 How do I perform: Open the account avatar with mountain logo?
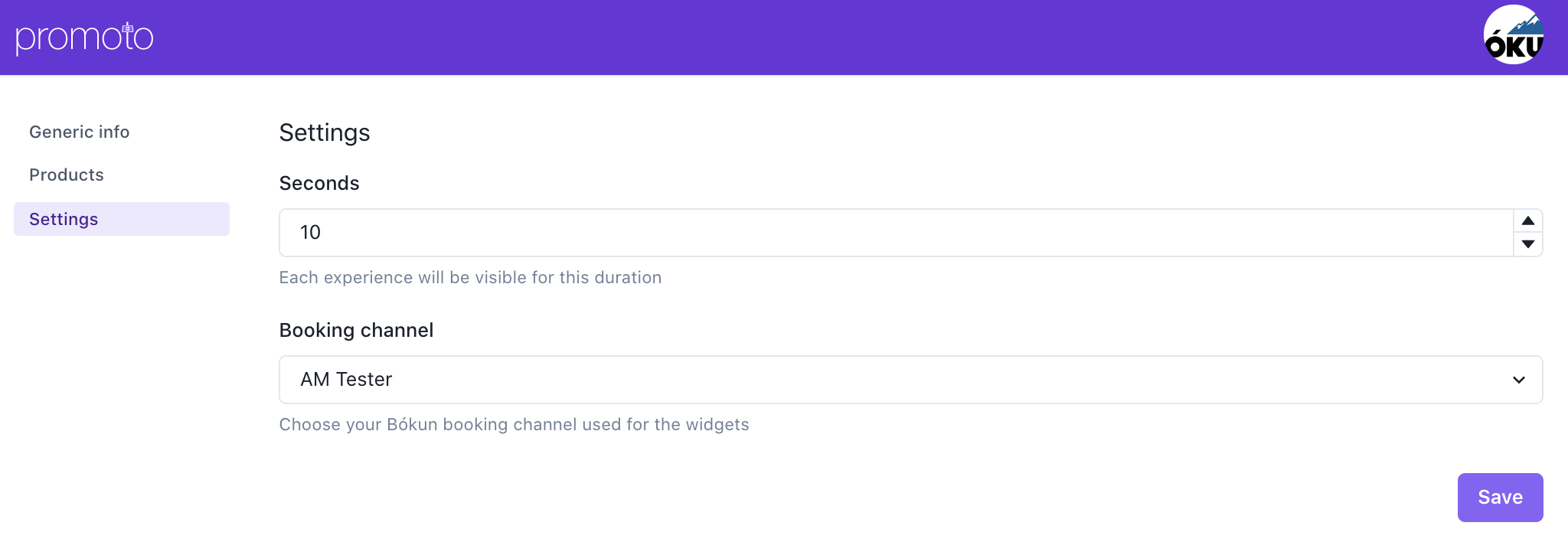tap(1513, 35)
